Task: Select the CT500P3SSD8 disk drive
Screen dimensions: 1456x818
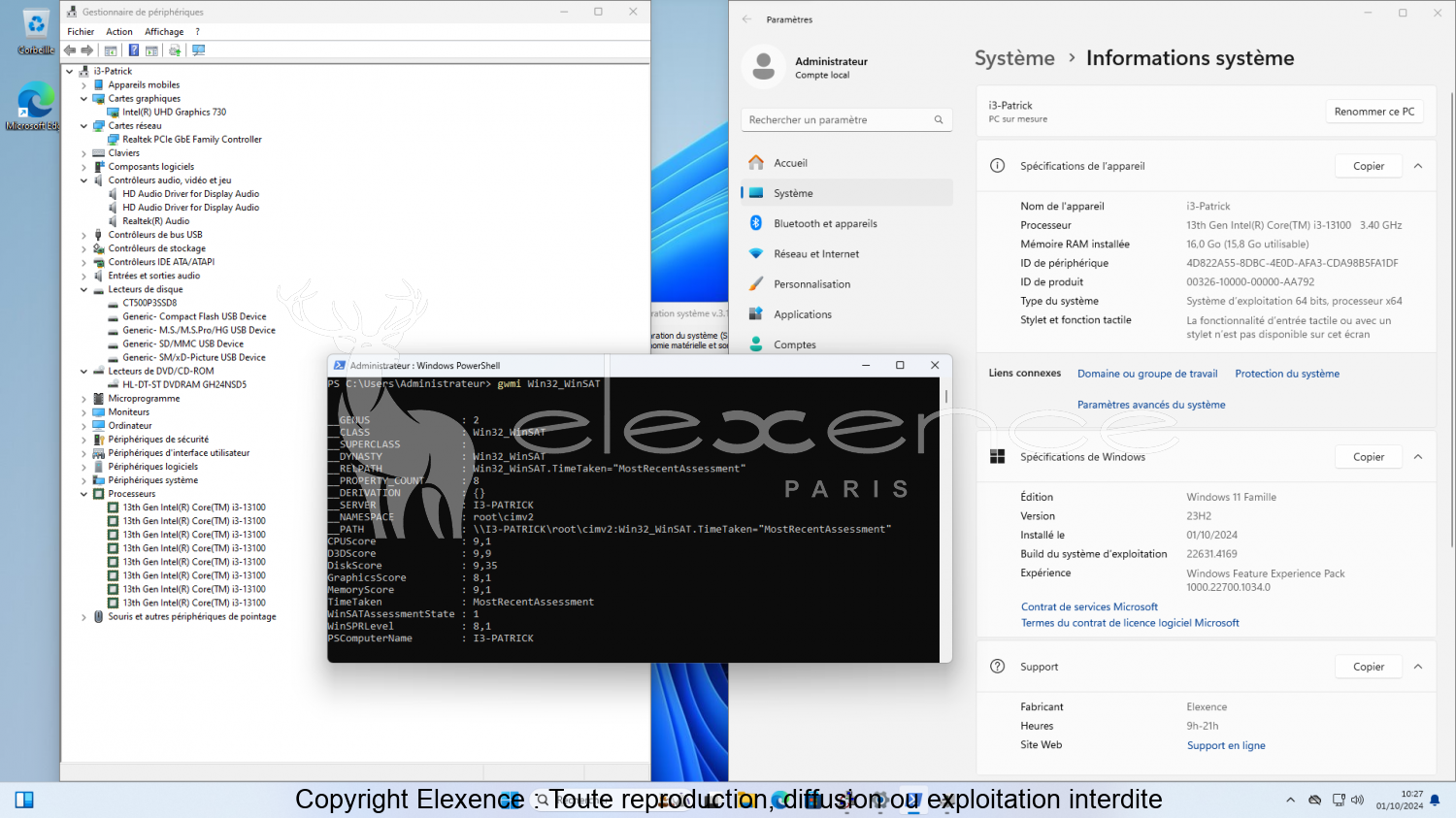Action: coord(149,303)
